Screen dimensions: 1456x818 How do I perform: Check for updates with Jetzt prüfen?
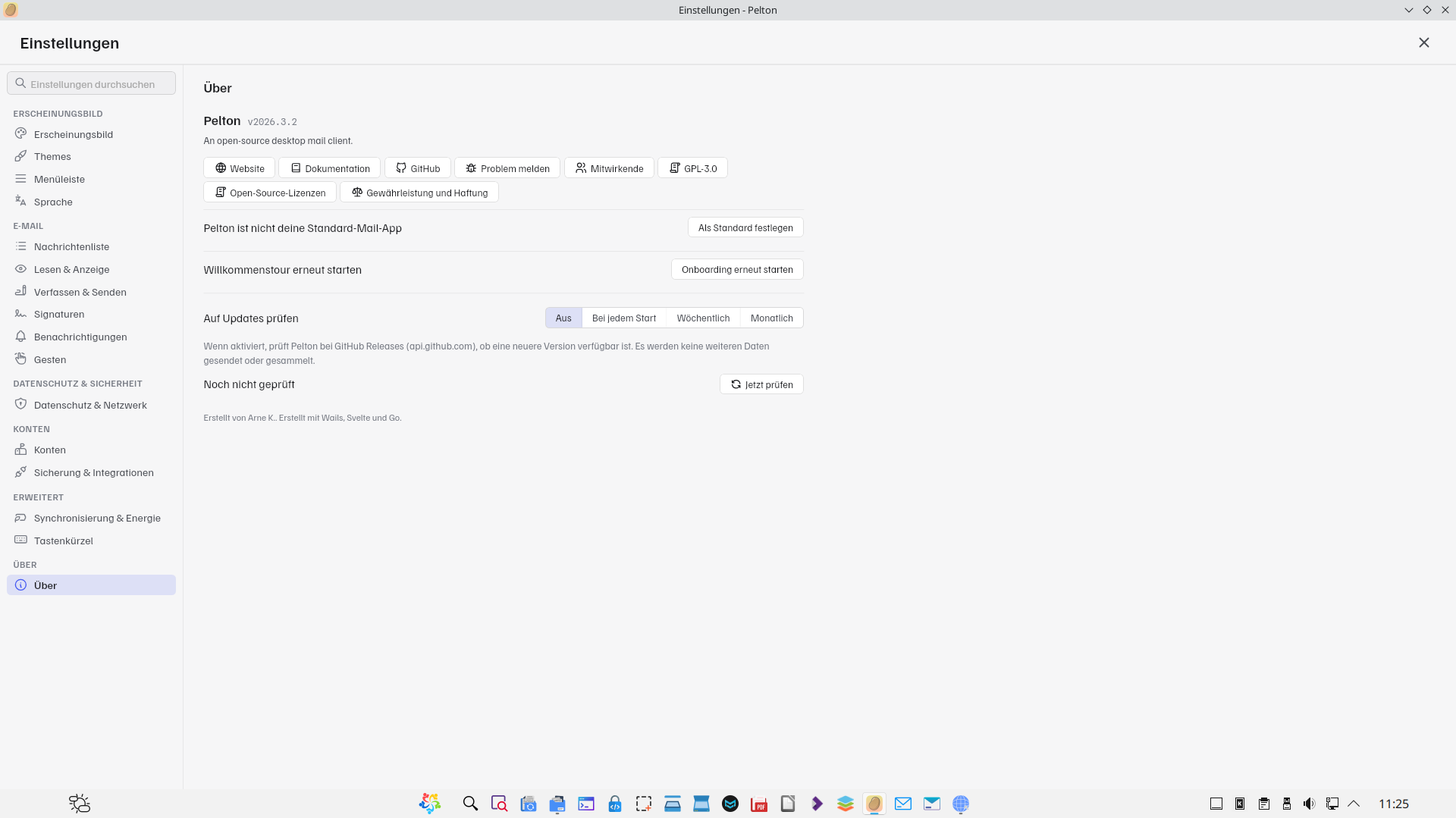[761, 384]
